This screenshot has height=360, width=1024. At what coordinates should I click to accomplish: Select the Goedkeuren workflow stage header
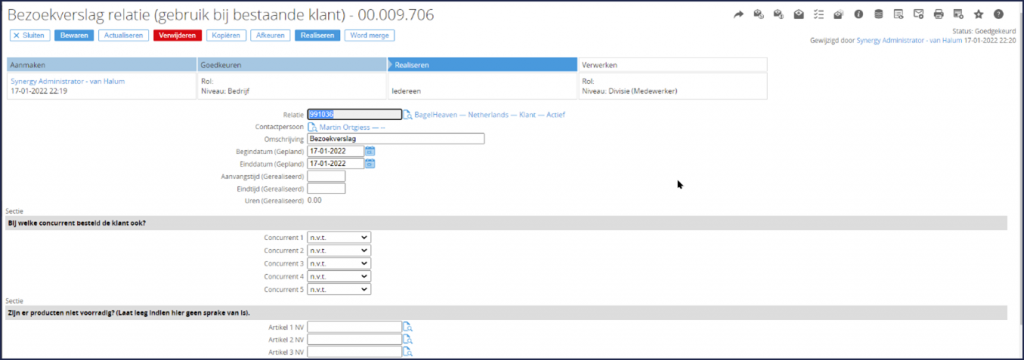point(292,65)
